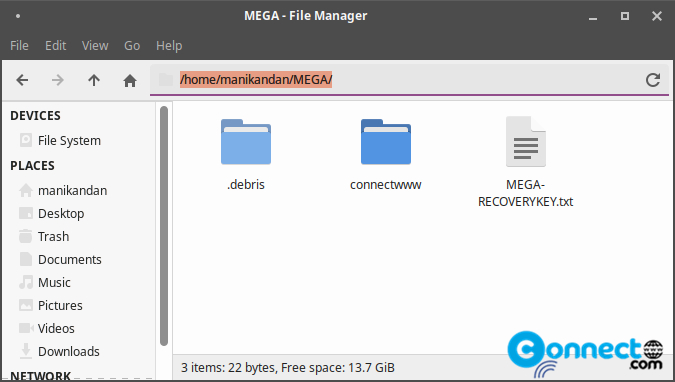Click the MEGA-RECOVERYKEY.txt file name label
The width and height of the screenshot is (675, 382).
pyautogui.click(x=526, y=193)
